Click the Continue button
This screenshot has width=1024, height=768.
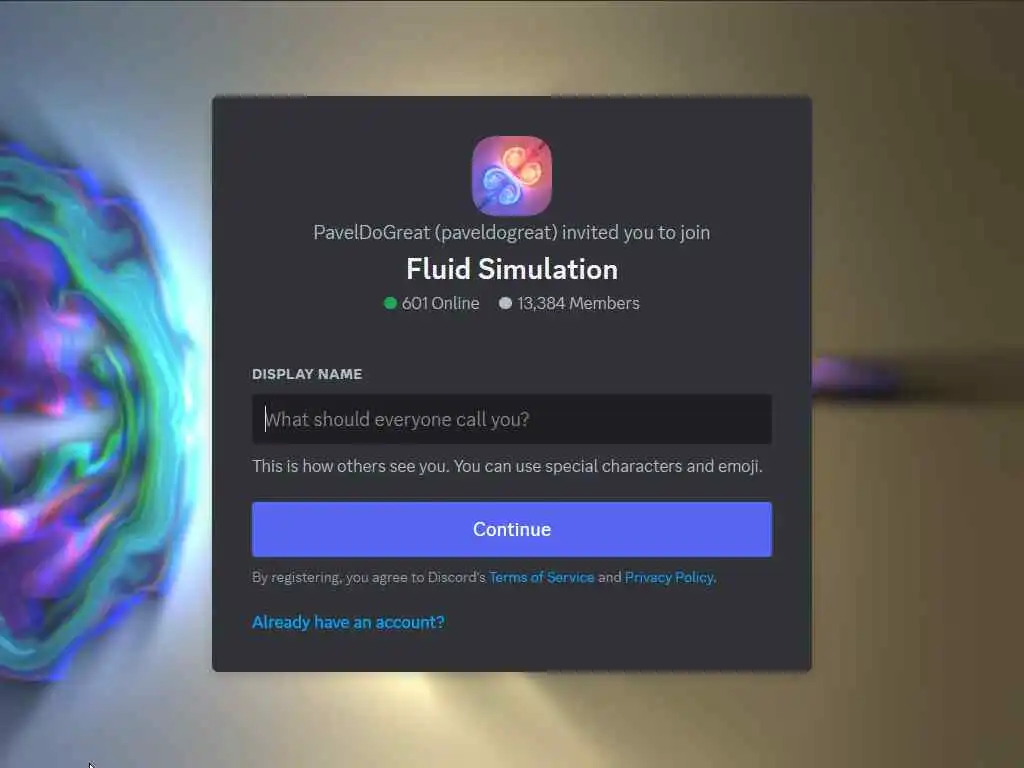(x=511, y=529)
